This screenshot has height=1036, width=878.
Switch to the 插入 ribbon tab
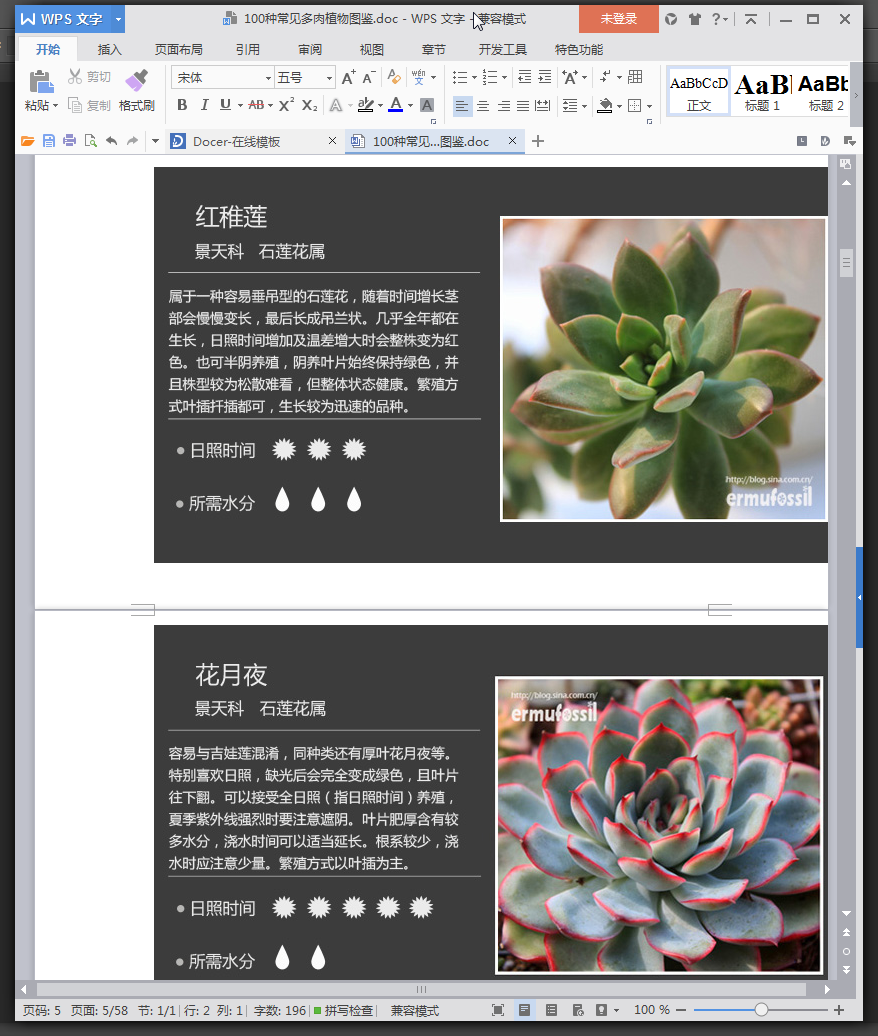coord(109,47)
